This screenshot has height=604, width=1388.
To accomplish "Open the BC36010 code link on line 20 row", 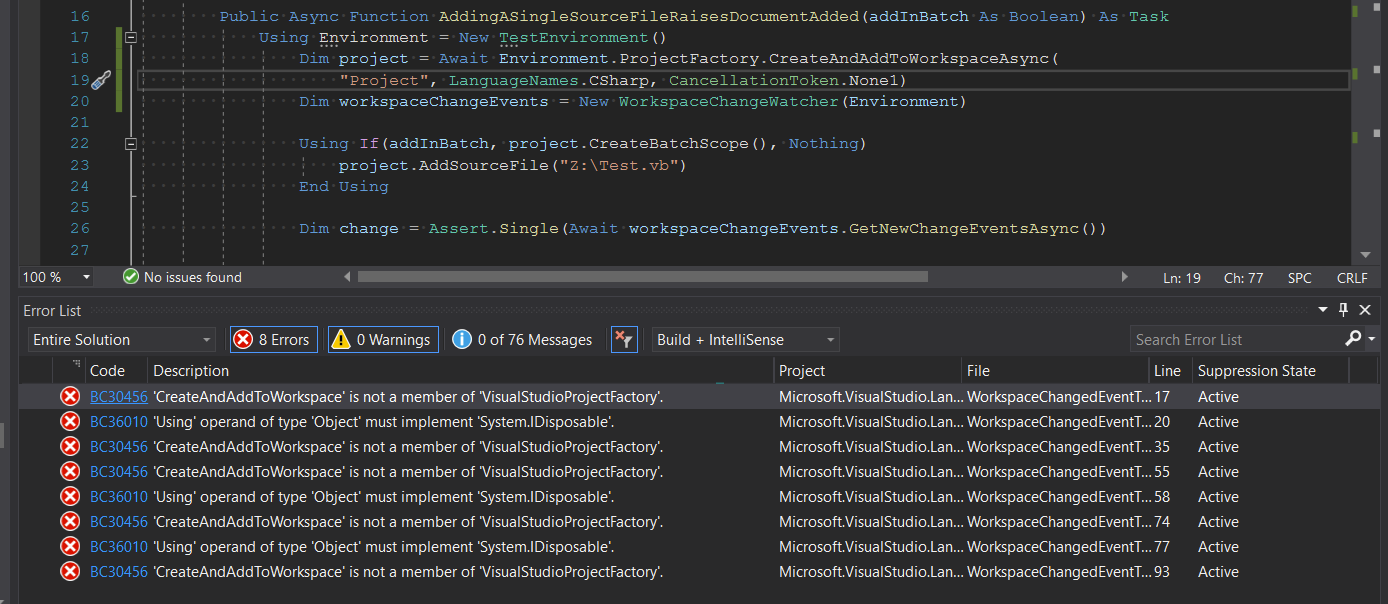I will pyautogui.click(x=119, y=422).
